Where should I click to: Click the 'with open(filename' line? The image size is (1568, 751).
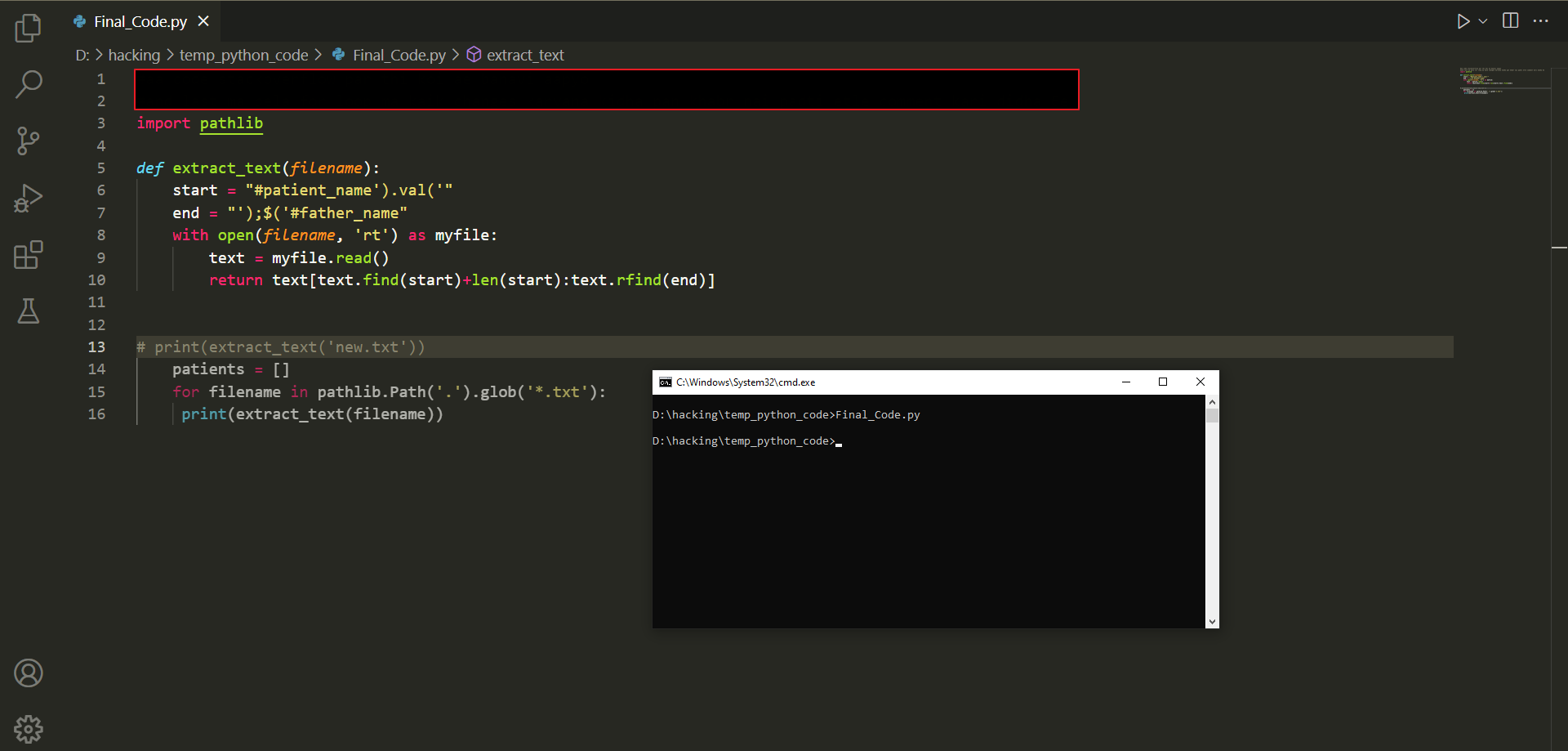335,235
